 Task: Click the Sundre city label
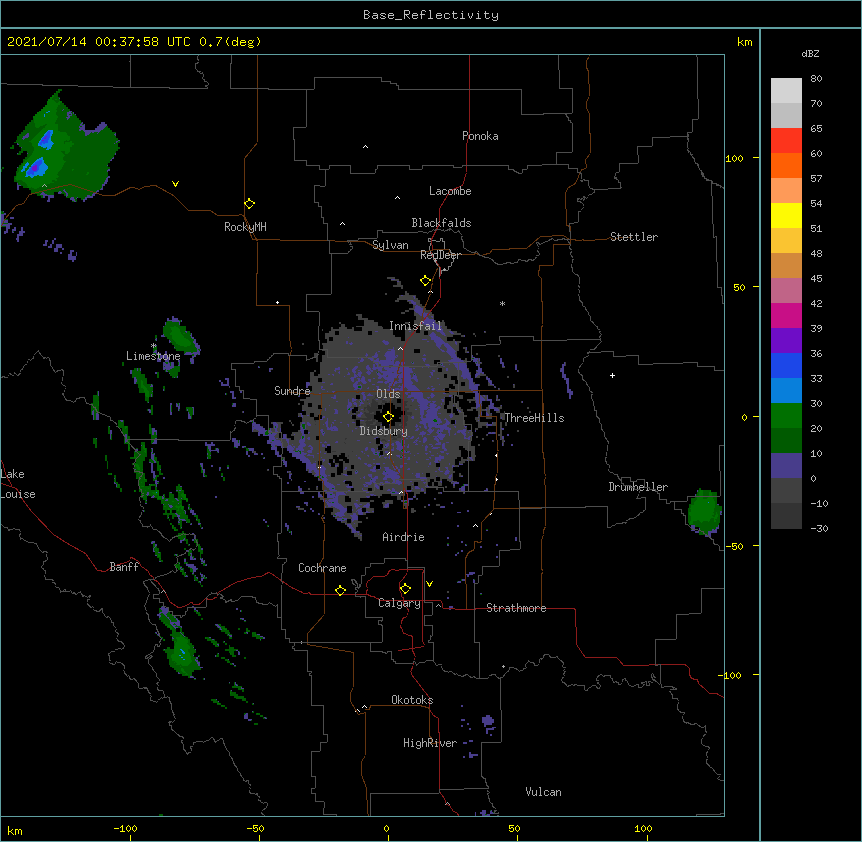(x=292, y=391)
